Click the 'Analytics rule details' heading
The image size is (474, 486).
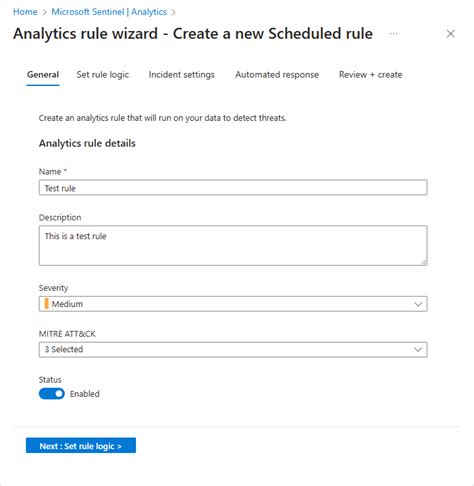87,143
